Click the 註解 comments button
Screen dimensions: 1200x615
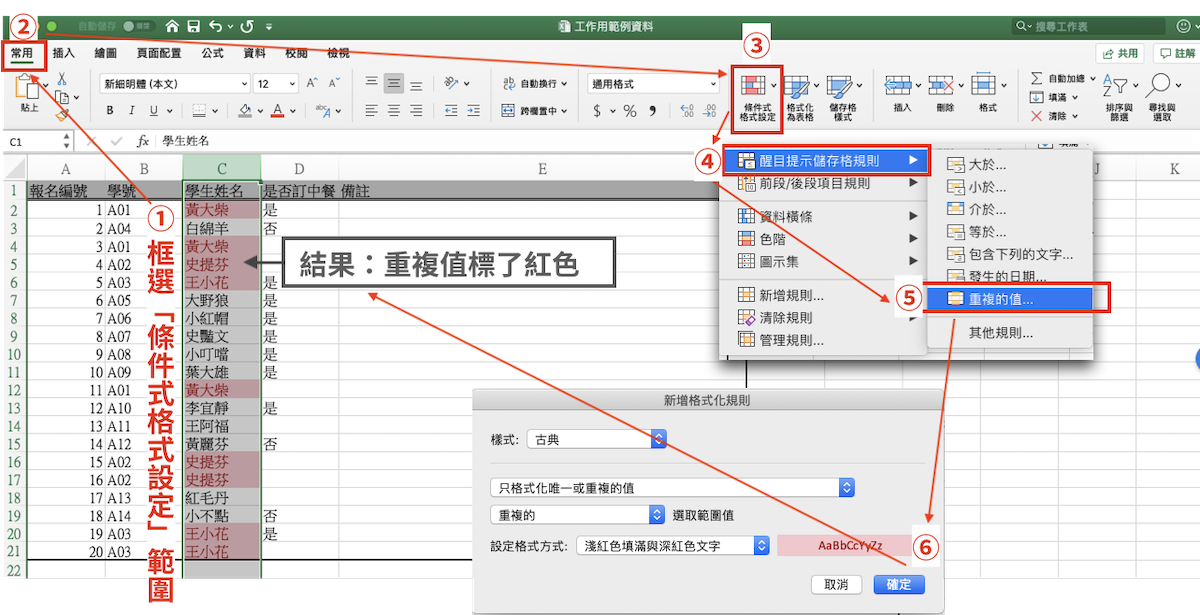(x=1176, y=53)
